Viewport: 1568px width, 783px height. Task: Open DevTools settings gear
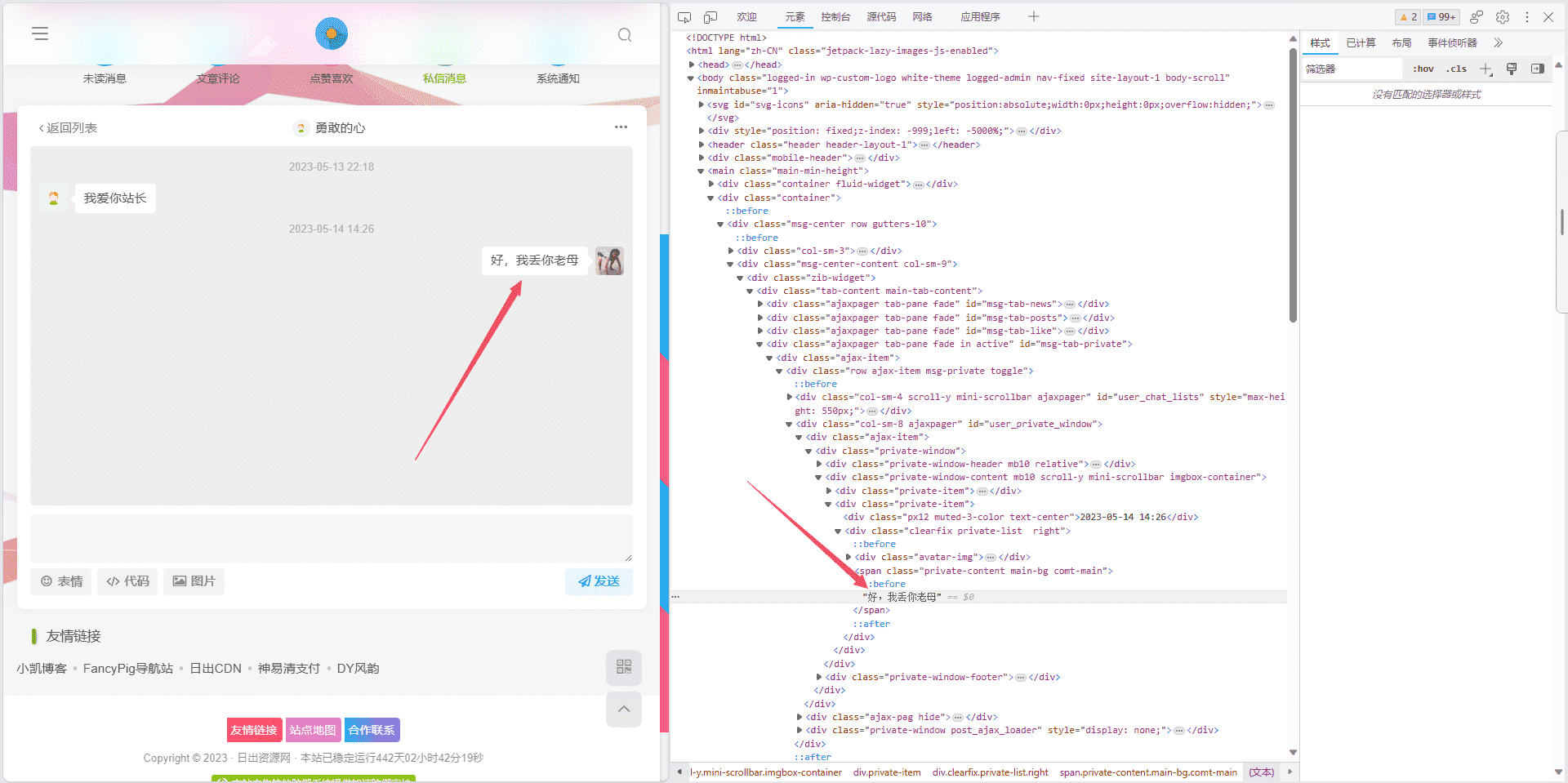[x=1502, y=17]
